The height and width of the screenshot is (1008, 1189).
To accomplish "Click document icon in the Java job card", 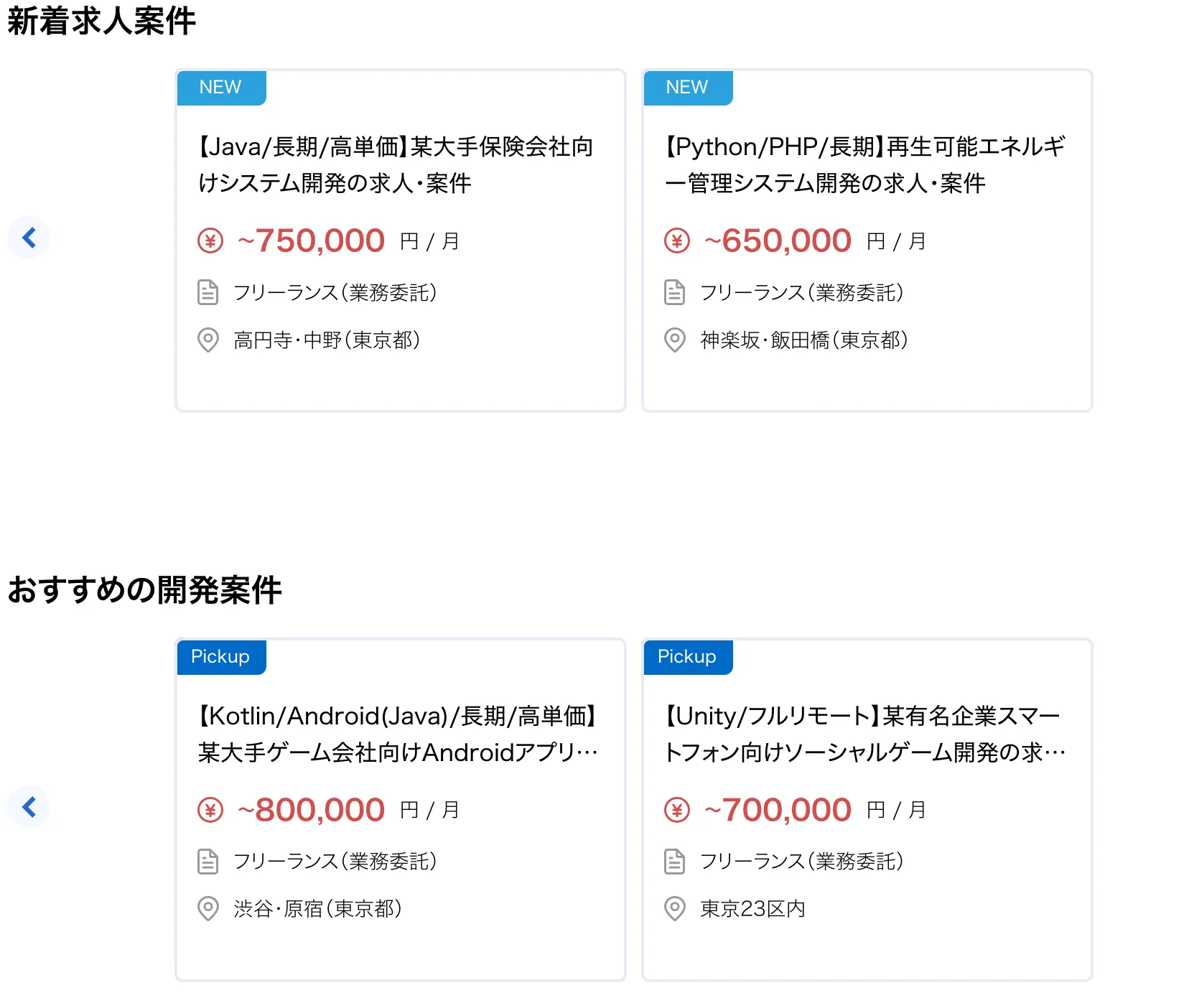I will click(208, 292).
